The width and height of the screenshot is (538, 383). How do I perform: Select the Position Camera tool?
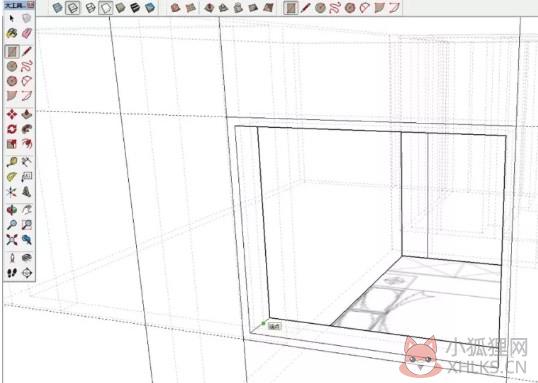pyautogui.click(x=12, y=258)
